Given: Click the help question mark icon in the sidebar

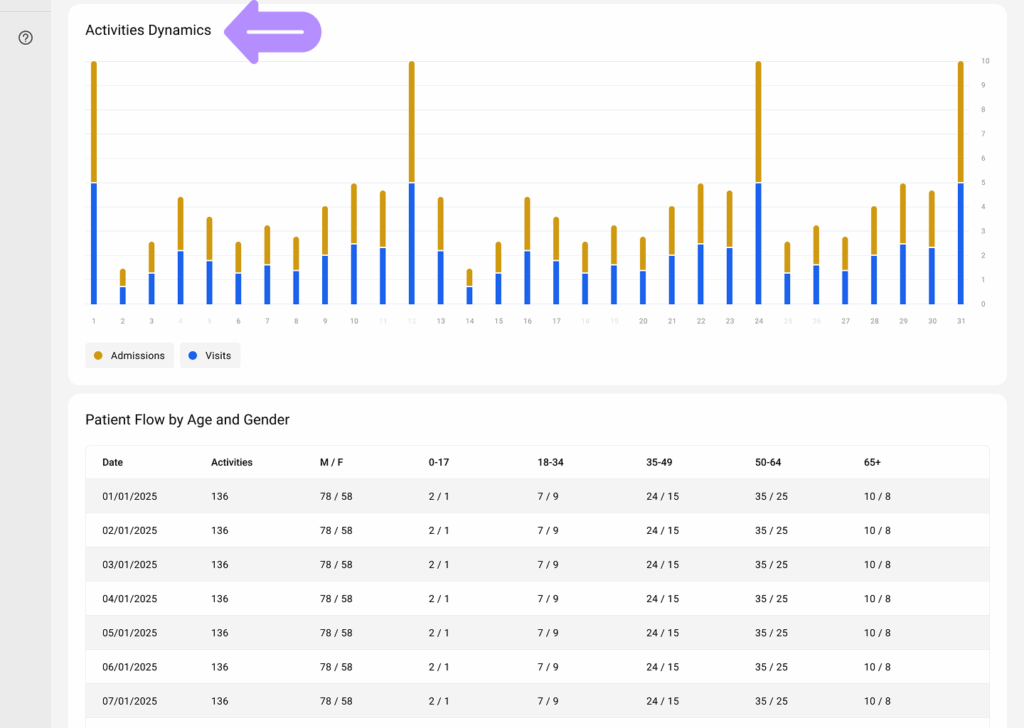Looking at the screenshot, I should pos(23,37).
